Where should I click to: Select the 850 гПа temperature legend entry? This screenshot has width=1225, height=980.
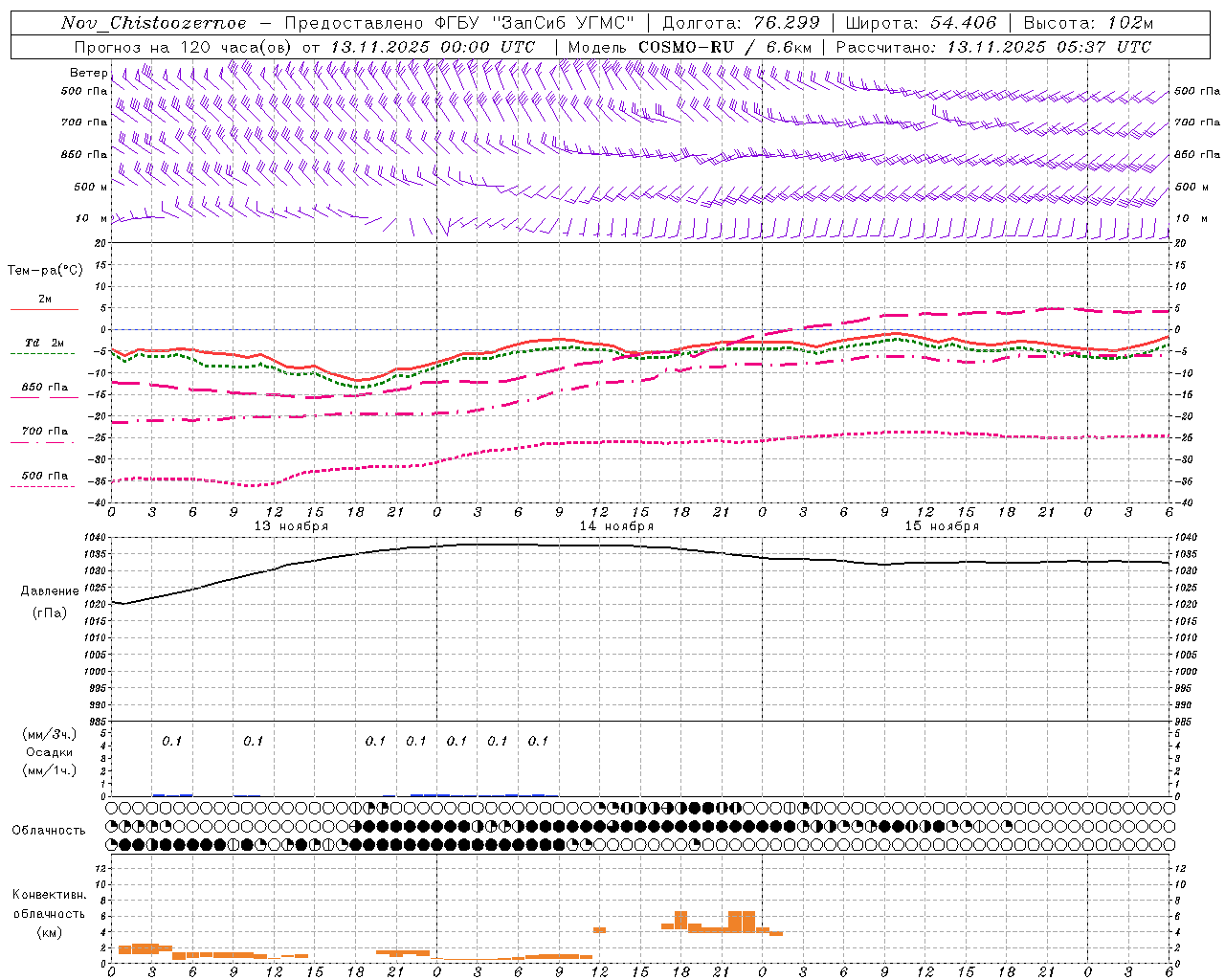[x=45, y=388]
